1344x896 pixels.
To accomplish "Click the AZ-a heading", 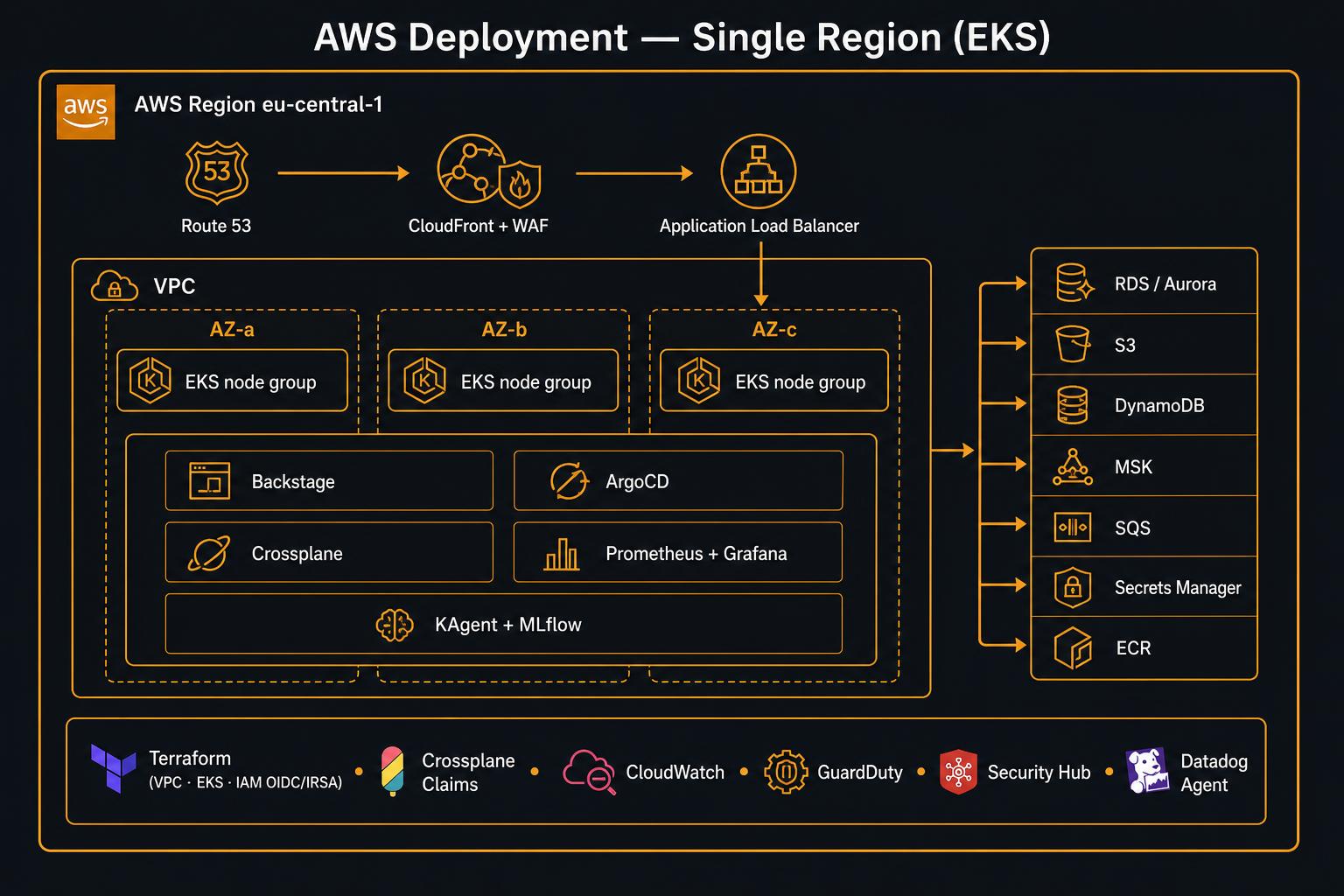I will click(x=232, y=330).
